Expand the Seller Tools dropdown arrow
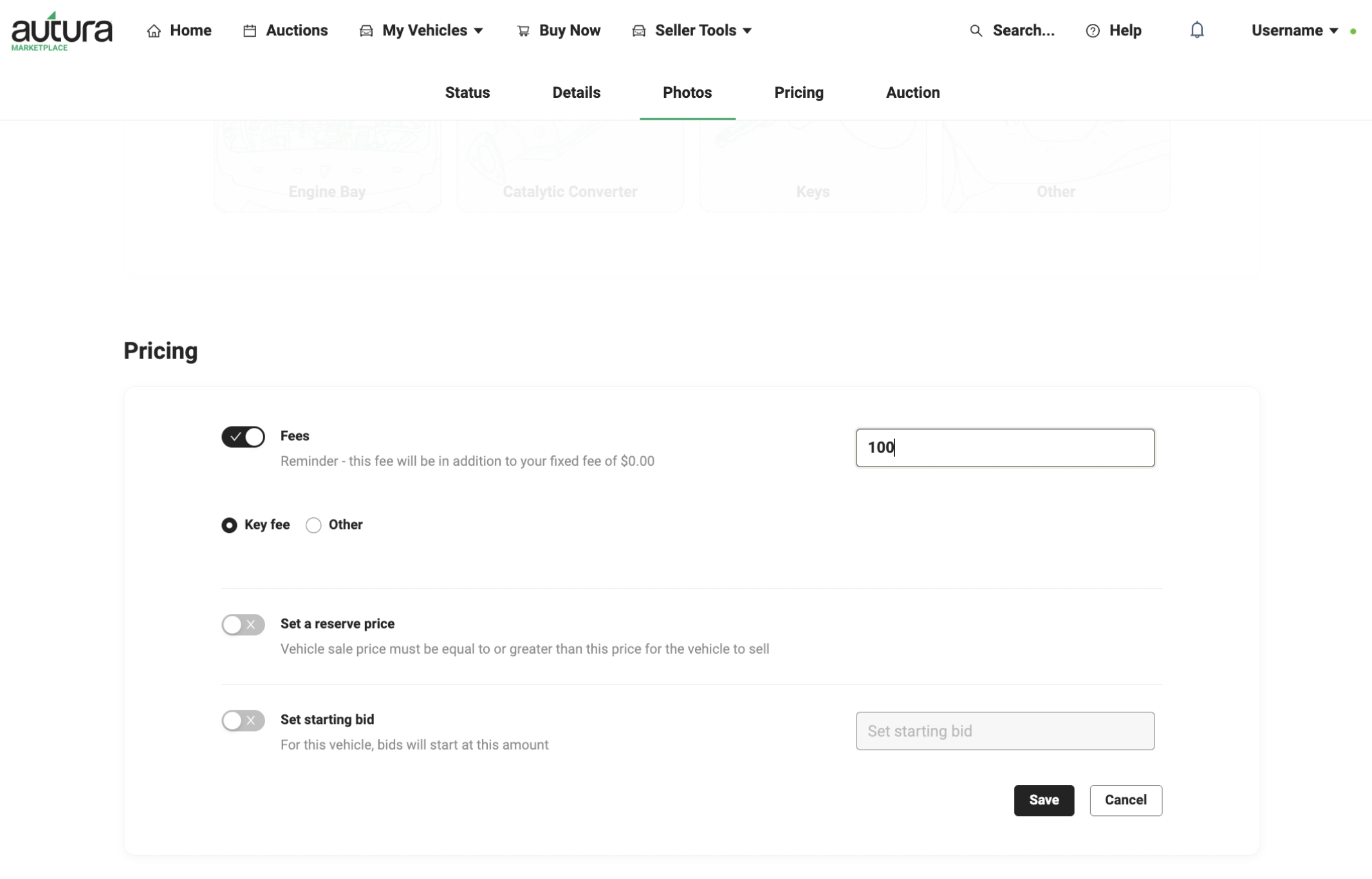Screen dimensions: 1372x879 click(x=747, y=31)
